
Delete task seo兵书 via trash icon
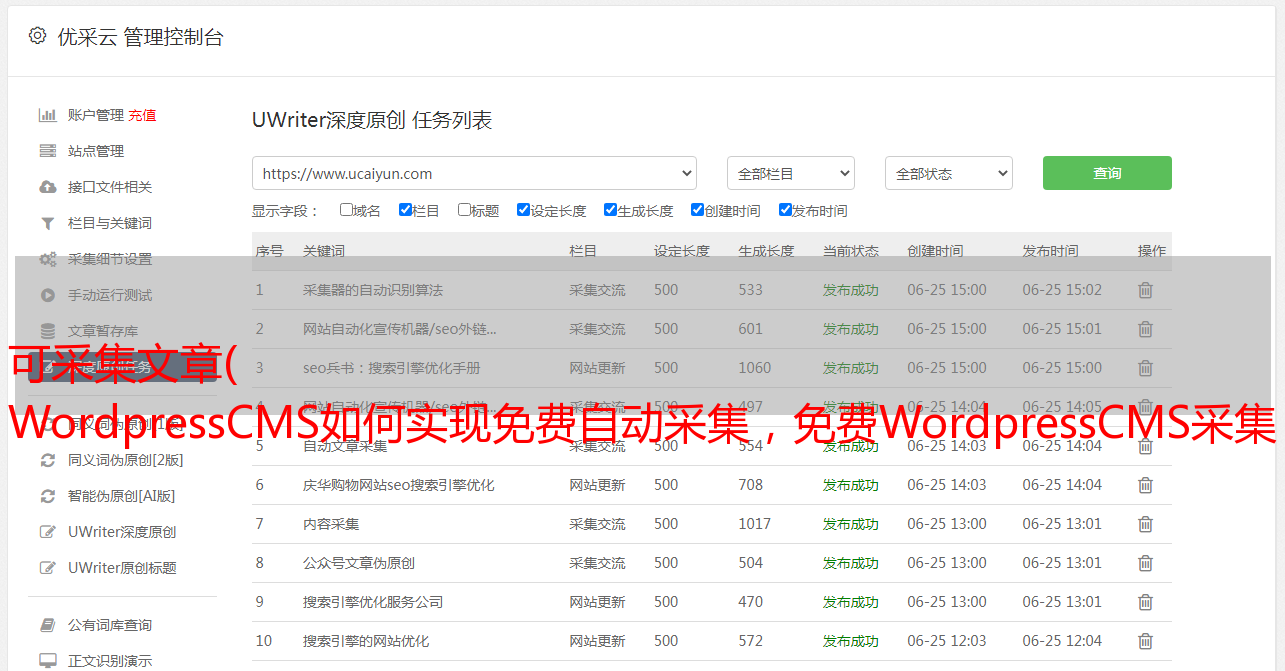(x=1145, y=368)
